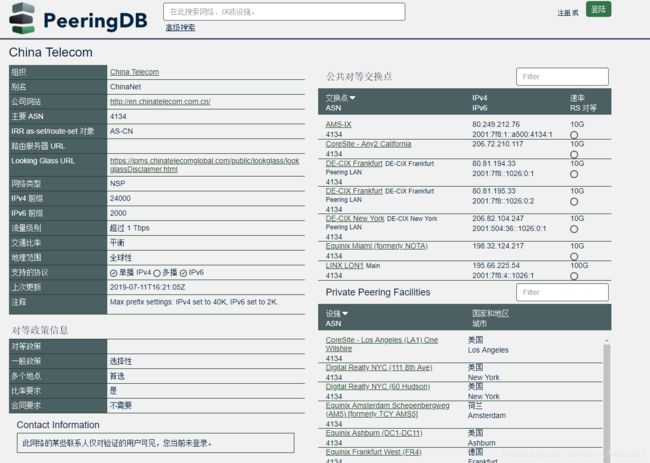This screenshot has height=463, width=650.
Task: Click the green login button
Action: coord(598,9)
